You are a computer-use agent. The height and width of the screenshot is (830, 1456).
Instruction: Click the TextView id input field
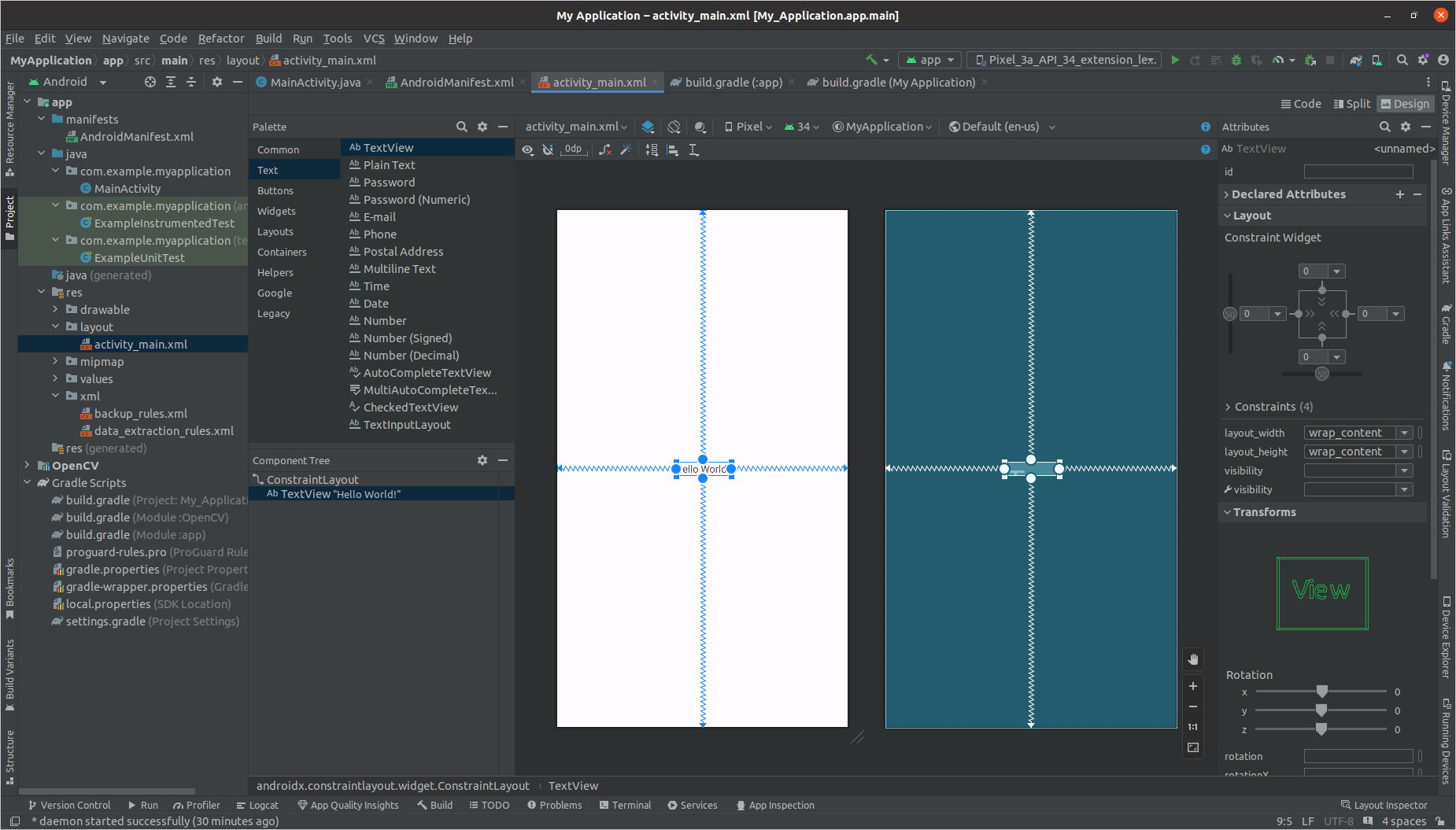click(1359, 172)
